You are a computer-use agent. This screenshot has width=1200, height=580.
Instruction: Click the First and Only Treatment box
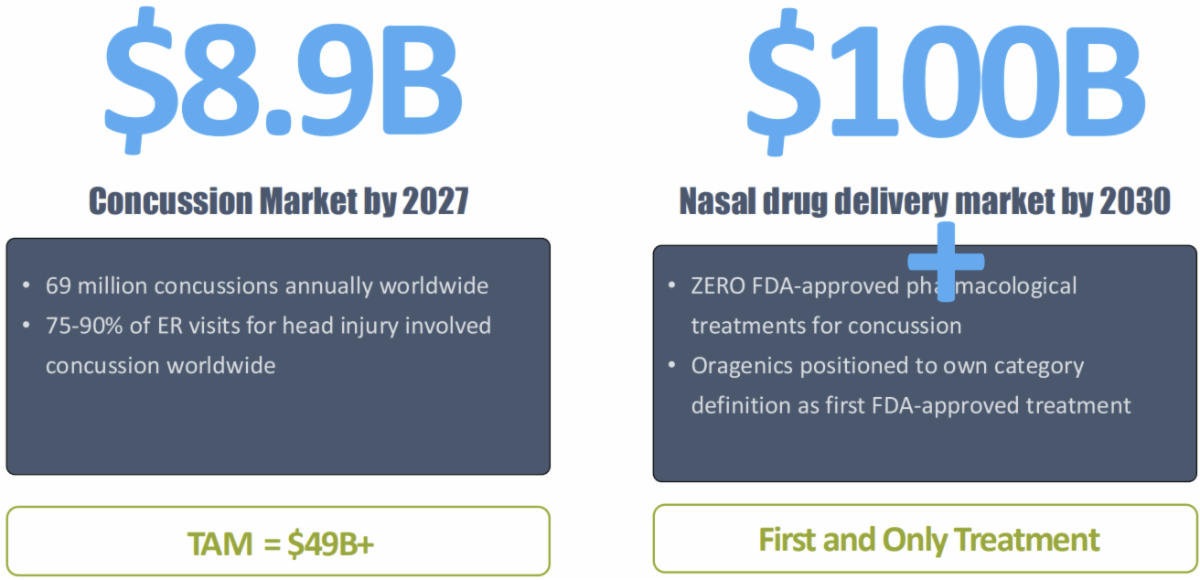927,539
